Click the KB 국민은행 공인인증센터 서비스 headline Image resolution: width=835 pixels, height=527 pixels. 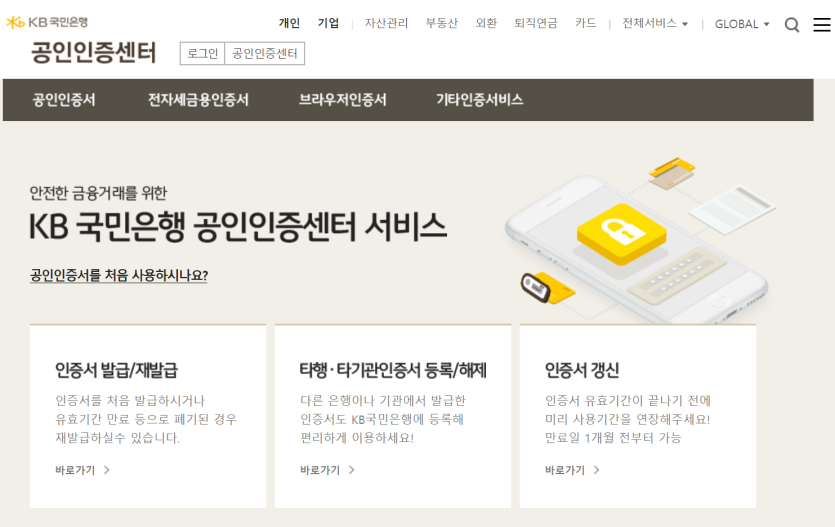(x=237, y=226)
